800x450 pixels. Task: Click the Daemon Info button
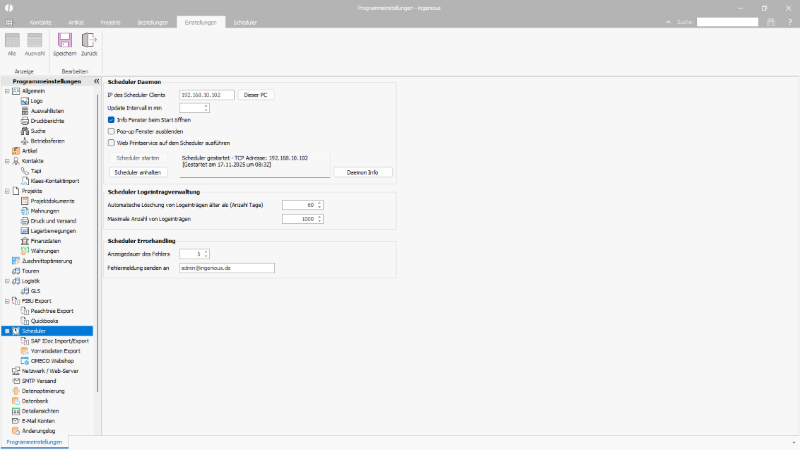coord(363,172)
